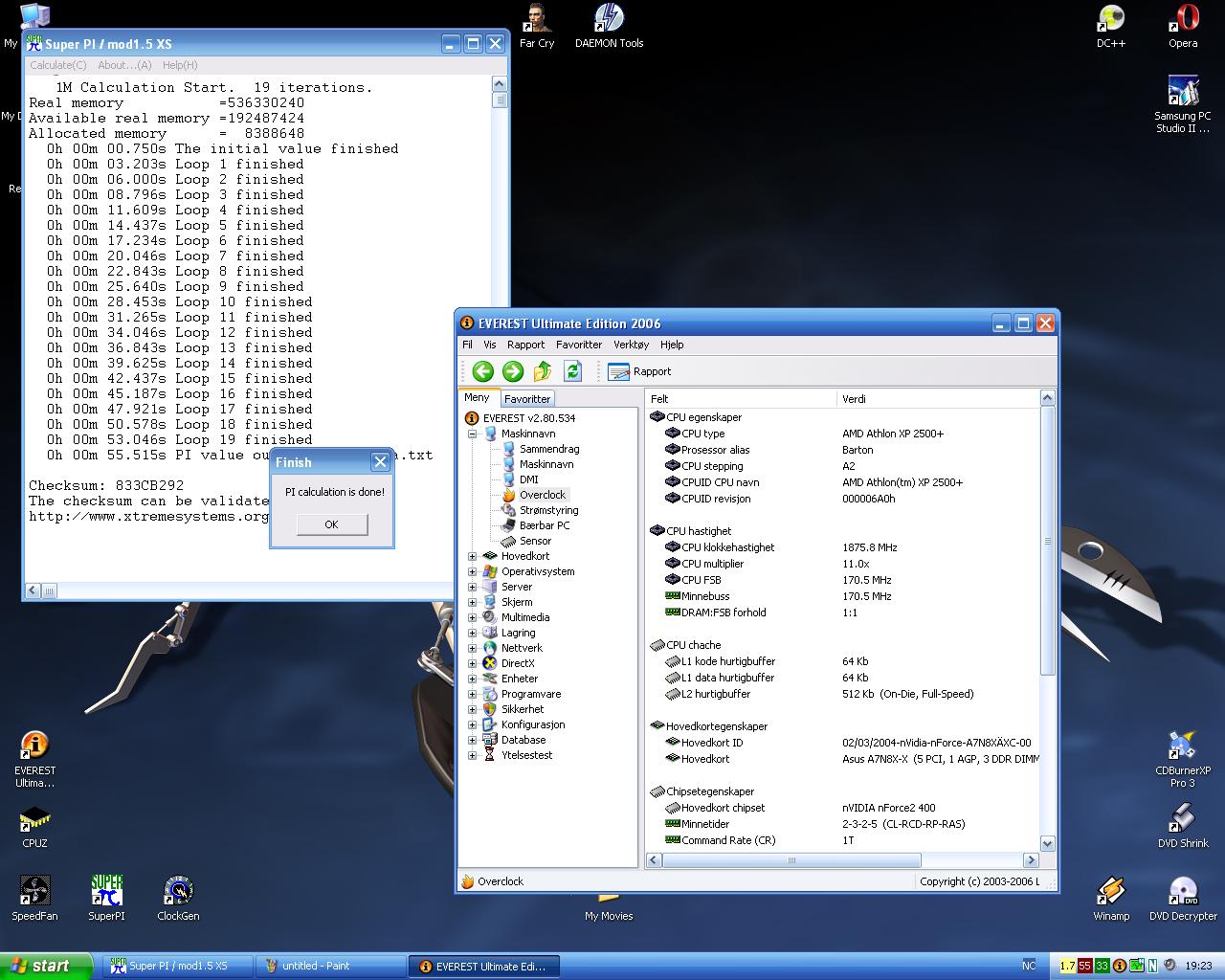
Task: Switch to the Favoritter tab in EVEREST
Action: pyautogui.click(x=526, y=399)
